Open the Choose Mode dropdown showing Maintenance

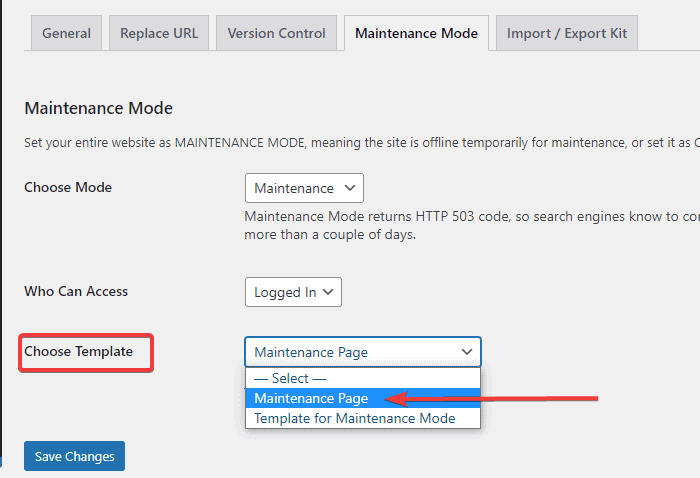click(x=304, y=188)
